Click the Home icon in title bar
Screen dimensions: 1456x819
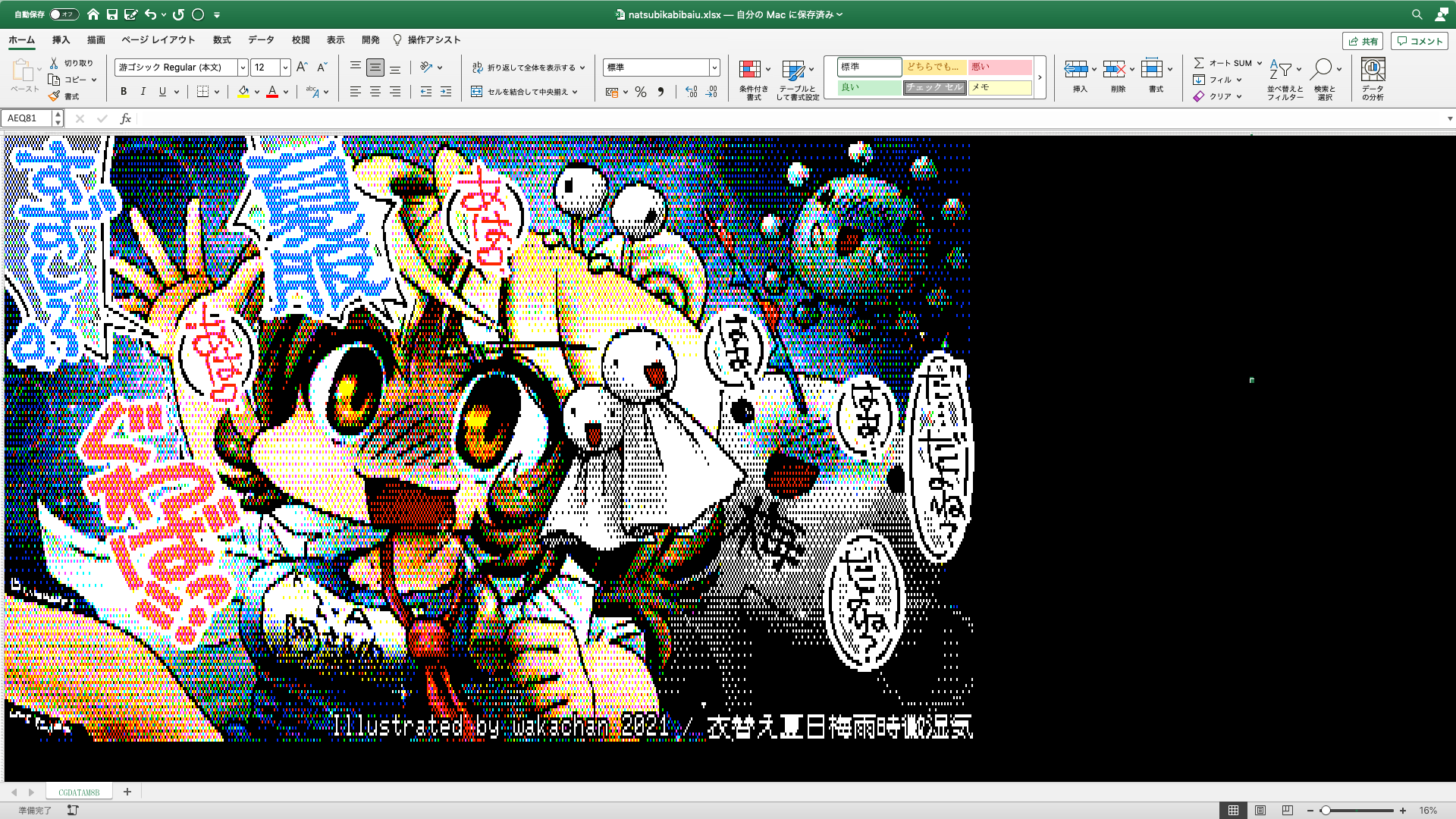pos(93,14)
